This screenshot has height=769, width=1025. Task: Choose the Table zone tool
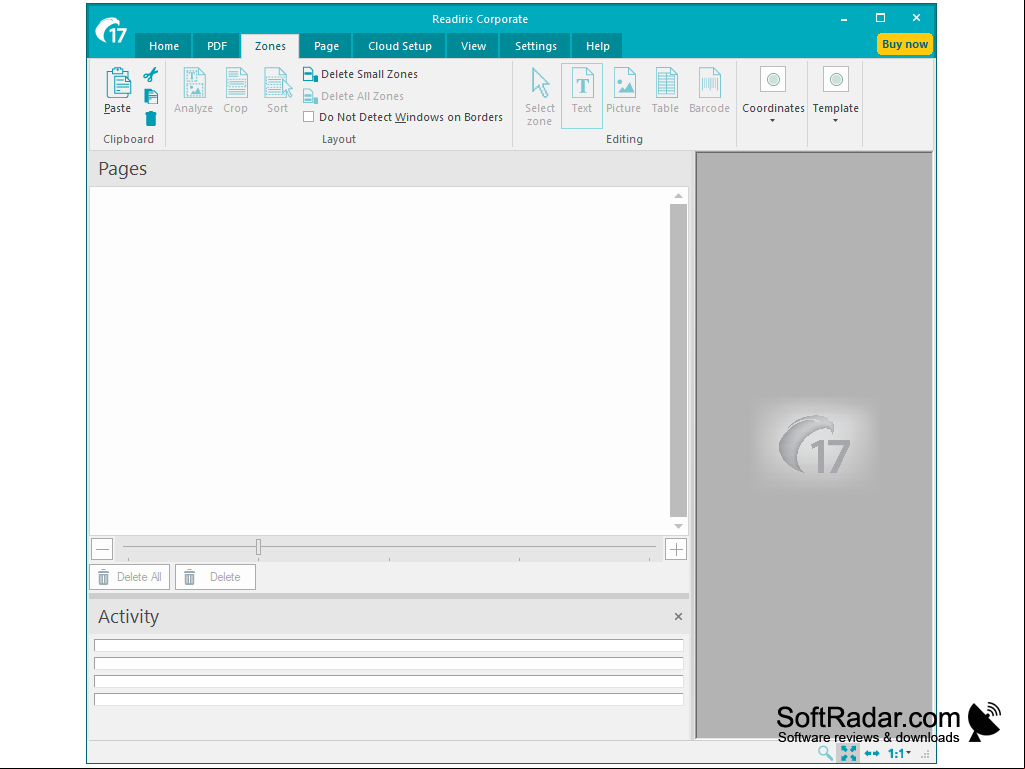click(665, 91)
